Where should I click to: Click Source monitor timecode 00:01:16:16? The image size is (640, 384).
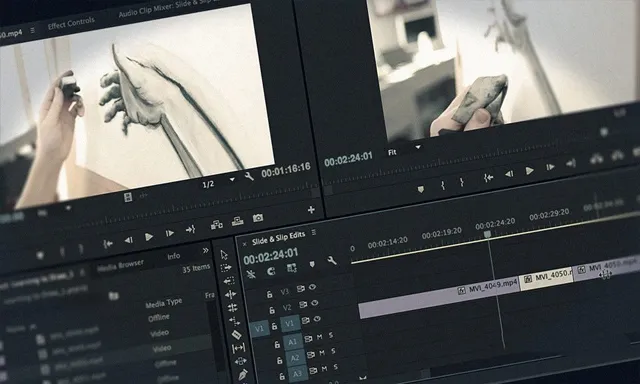(286, 170)
